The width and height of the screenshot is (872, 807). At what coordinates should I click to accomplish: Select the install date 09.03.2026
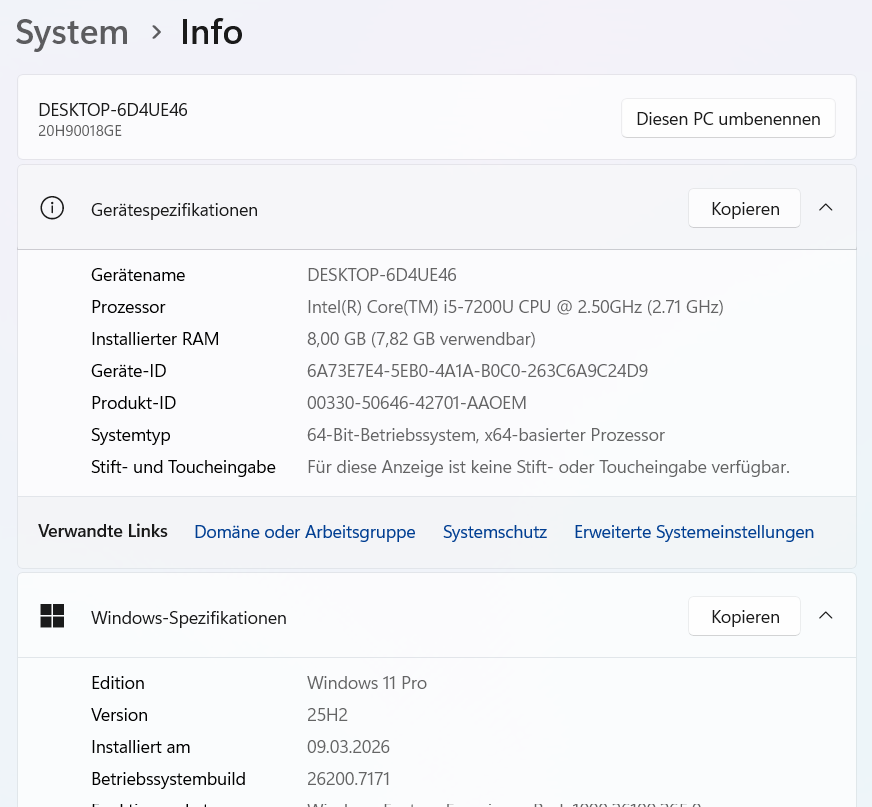[348, 746]
